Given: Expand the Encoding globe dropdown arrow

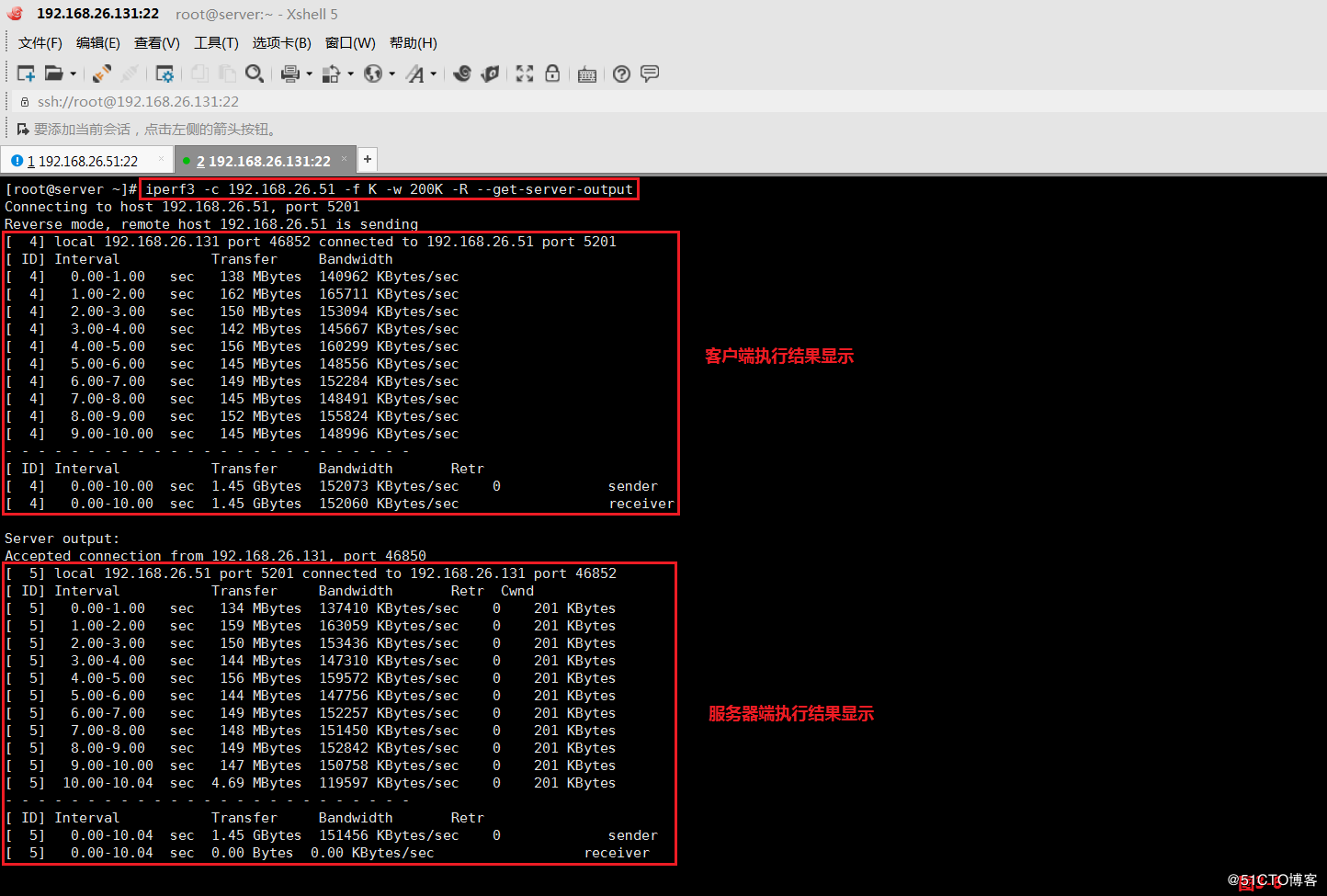Looking at the screenshot, I should click(391, 74).
